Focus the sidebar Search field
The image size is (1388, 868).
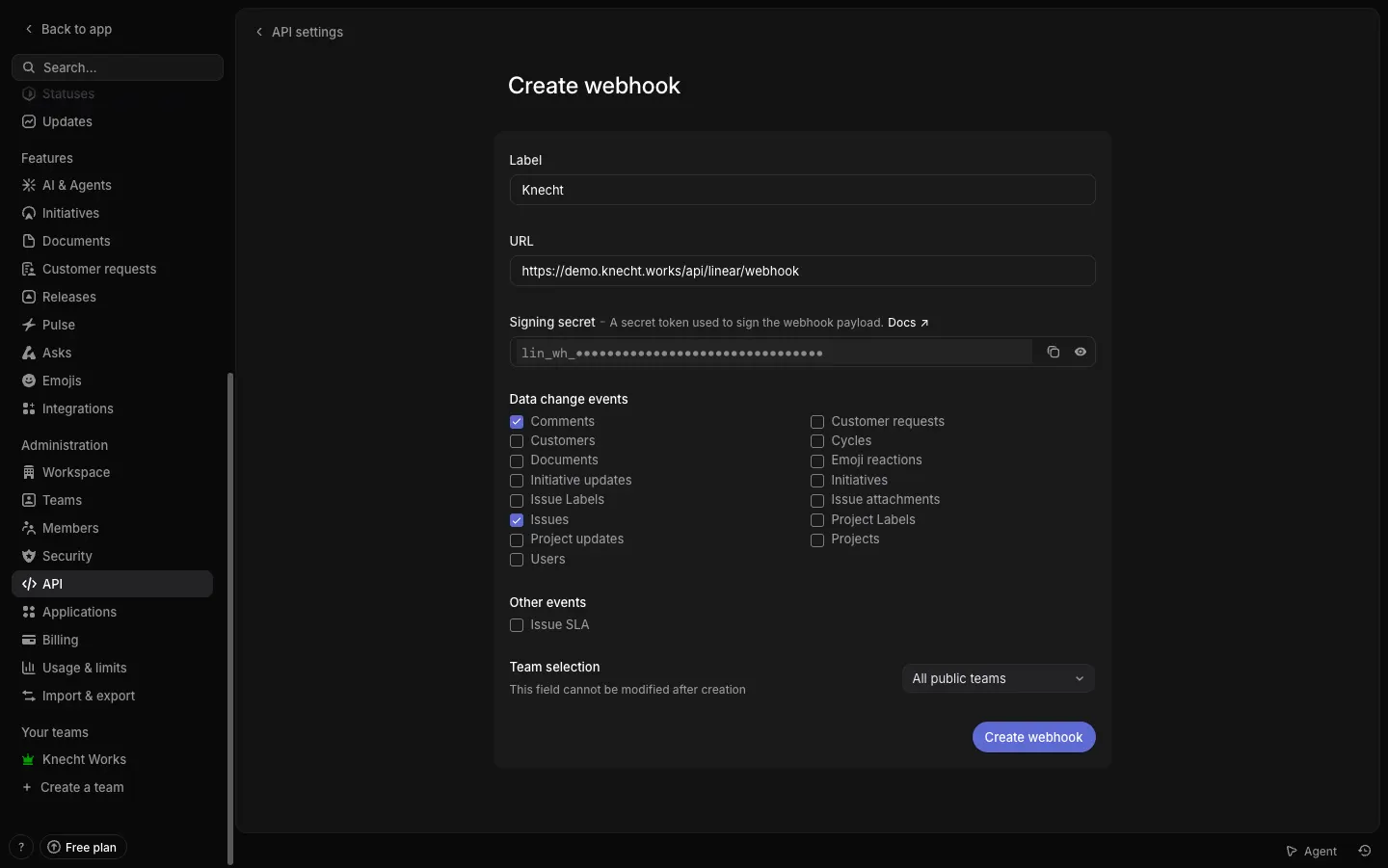[x=118, y=67]
